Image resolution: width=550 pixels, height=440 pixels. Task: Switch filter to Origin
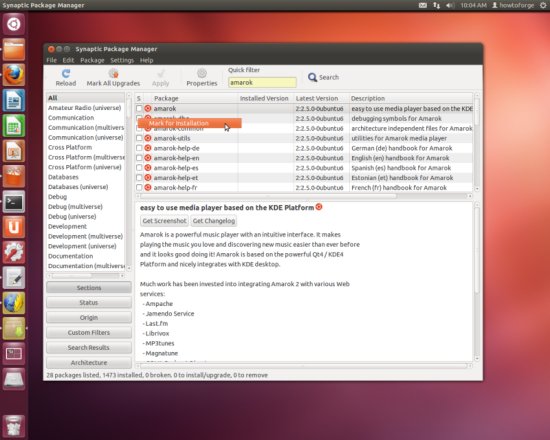point(89,318)
